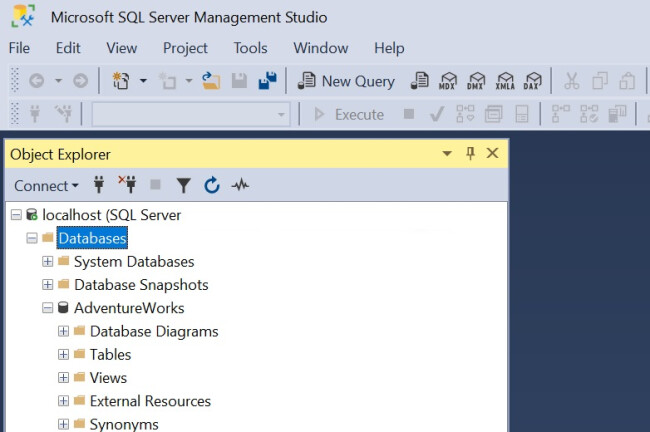Expand the Database Snapshots folder
The height and width of the screenshot is (432, 650).
pyautogui.click(x=48, y=284)
